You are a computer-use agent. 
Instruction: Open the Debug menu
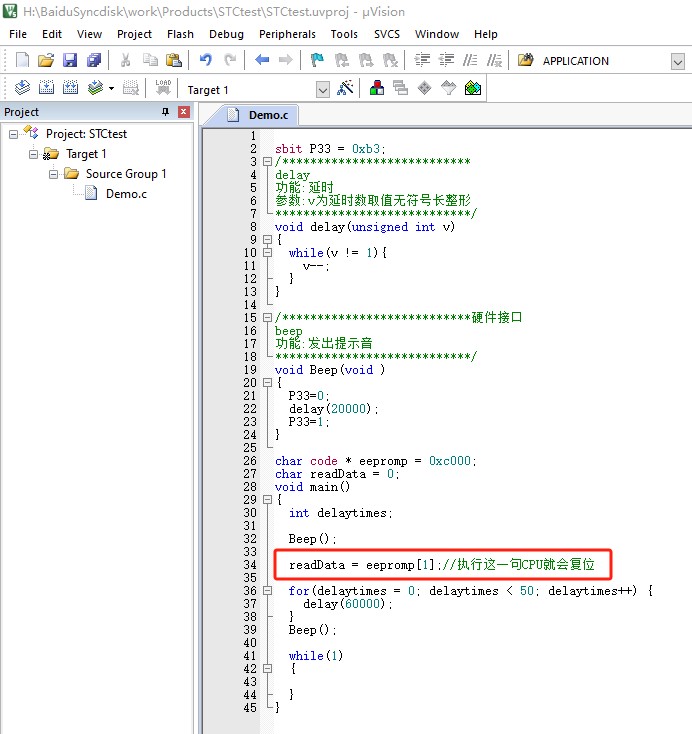[226, 34]
